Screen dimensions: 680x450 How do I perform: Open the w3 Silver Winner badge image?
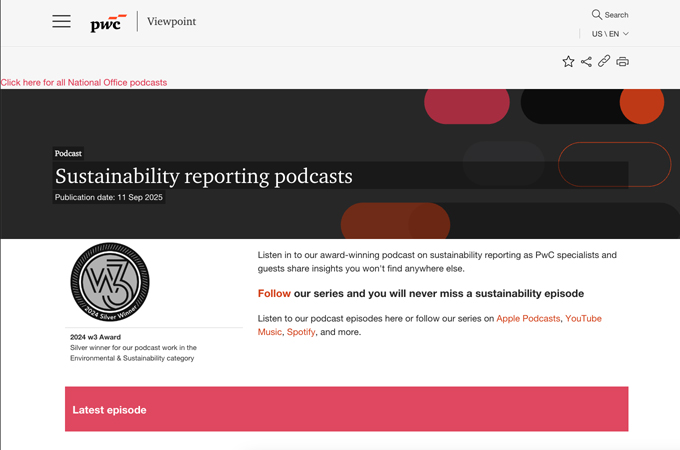110,282
